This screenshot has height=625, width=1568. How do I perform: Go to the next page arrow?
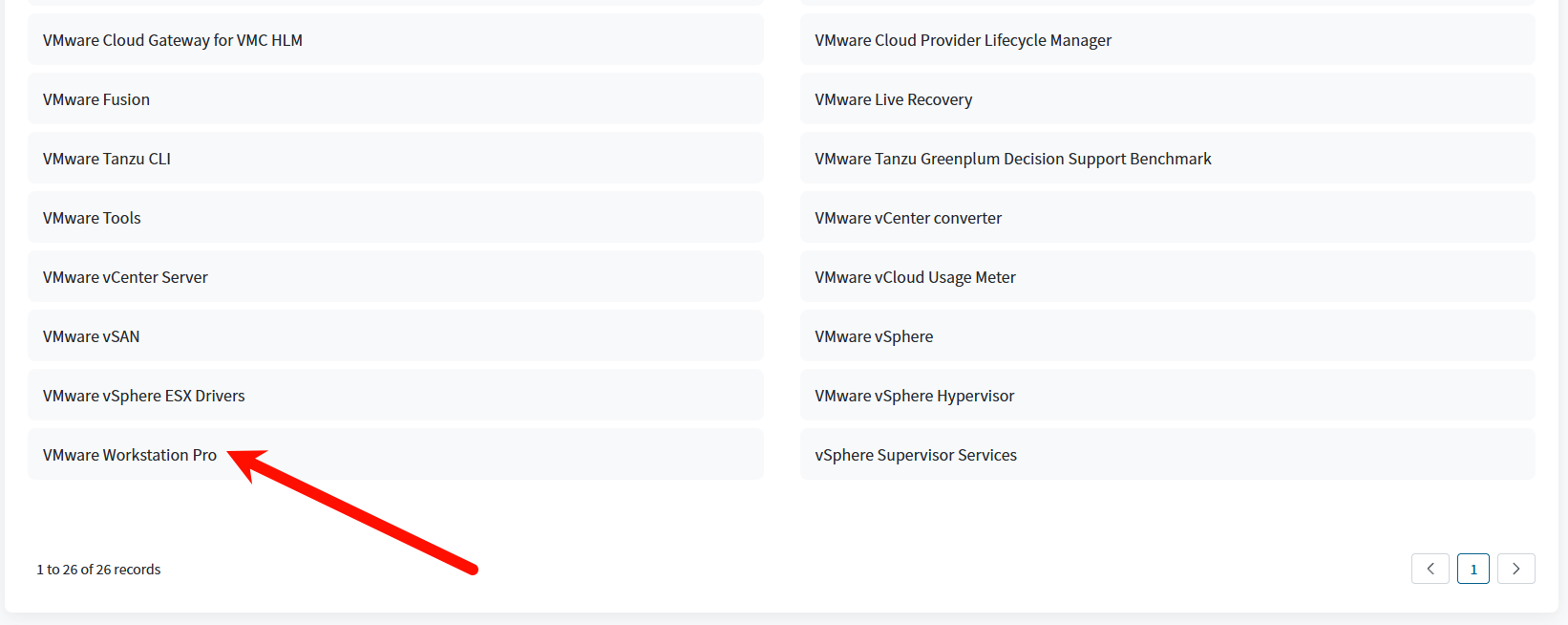pos(1515,569)
